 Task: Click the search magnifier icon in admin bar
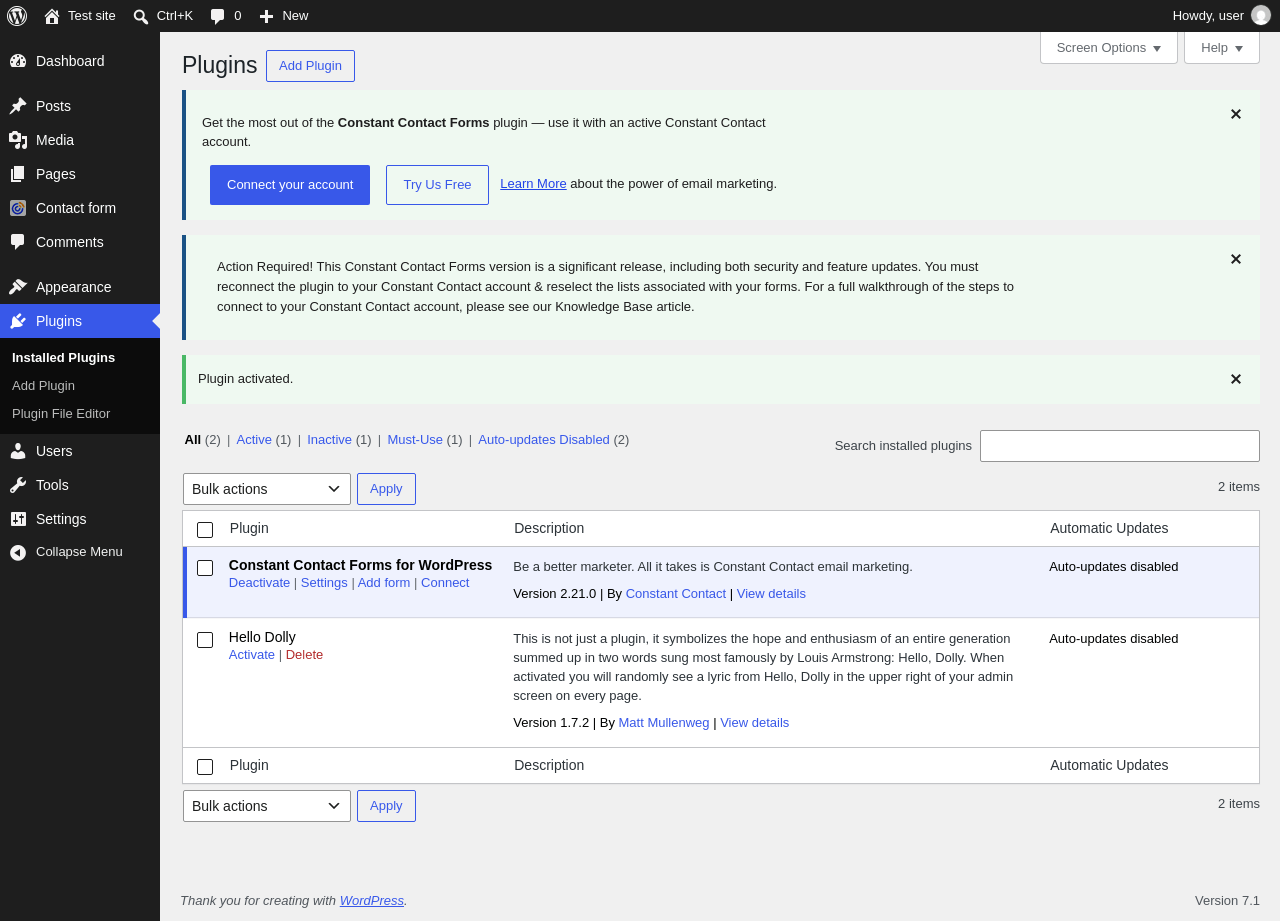tap(141, 16)
